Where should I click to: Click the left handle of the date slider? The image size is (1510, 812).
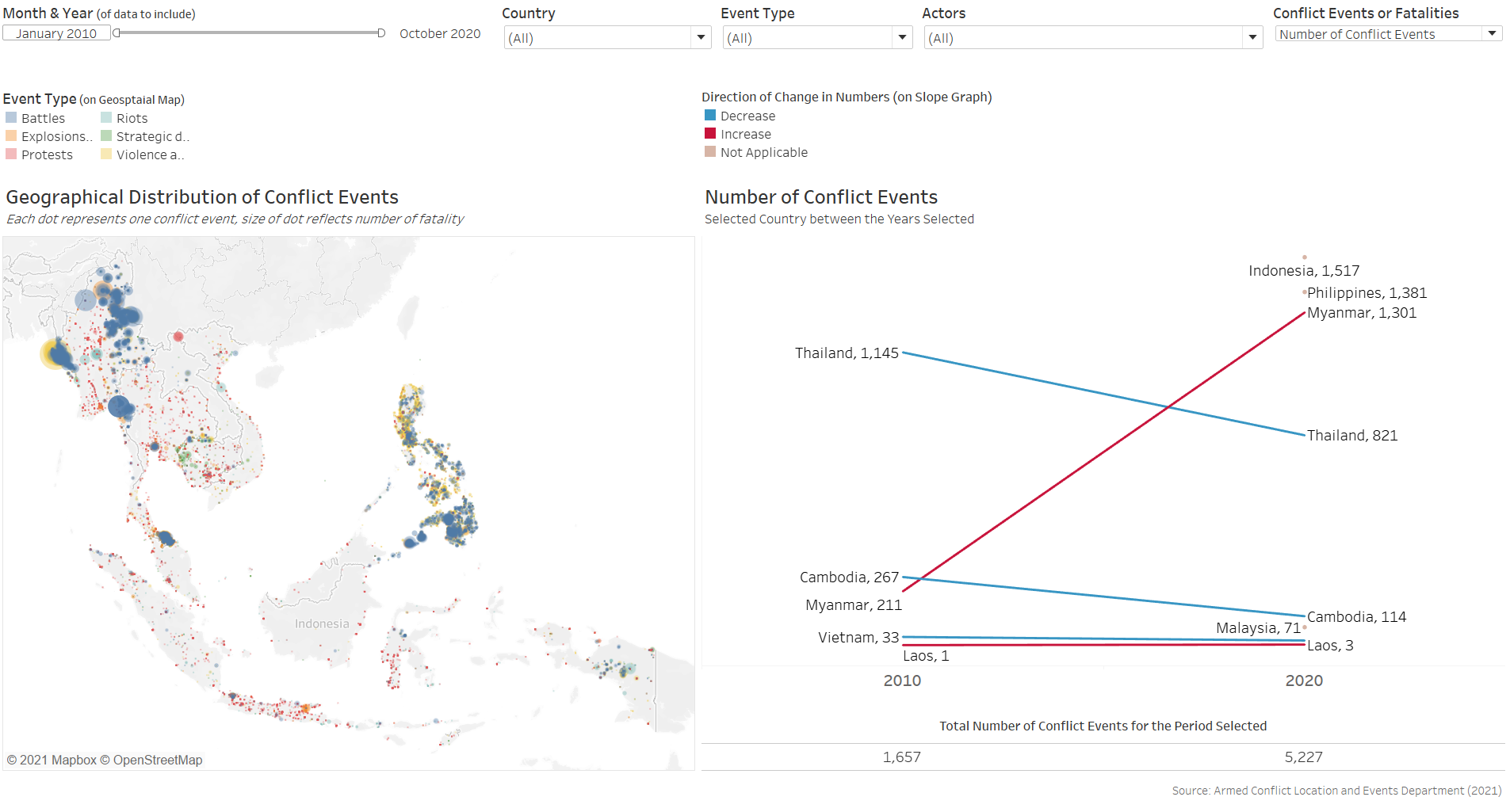117,33
